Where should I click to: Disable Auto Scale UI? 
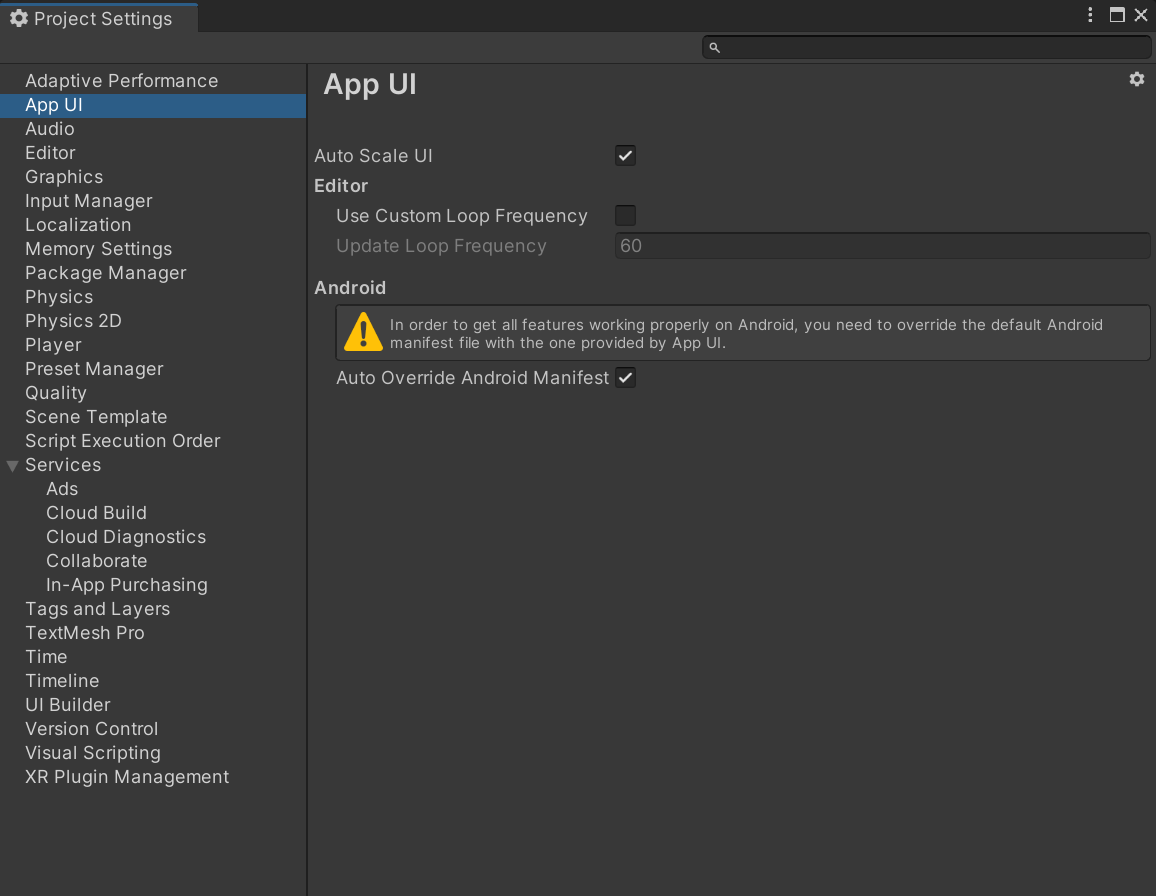625,155
